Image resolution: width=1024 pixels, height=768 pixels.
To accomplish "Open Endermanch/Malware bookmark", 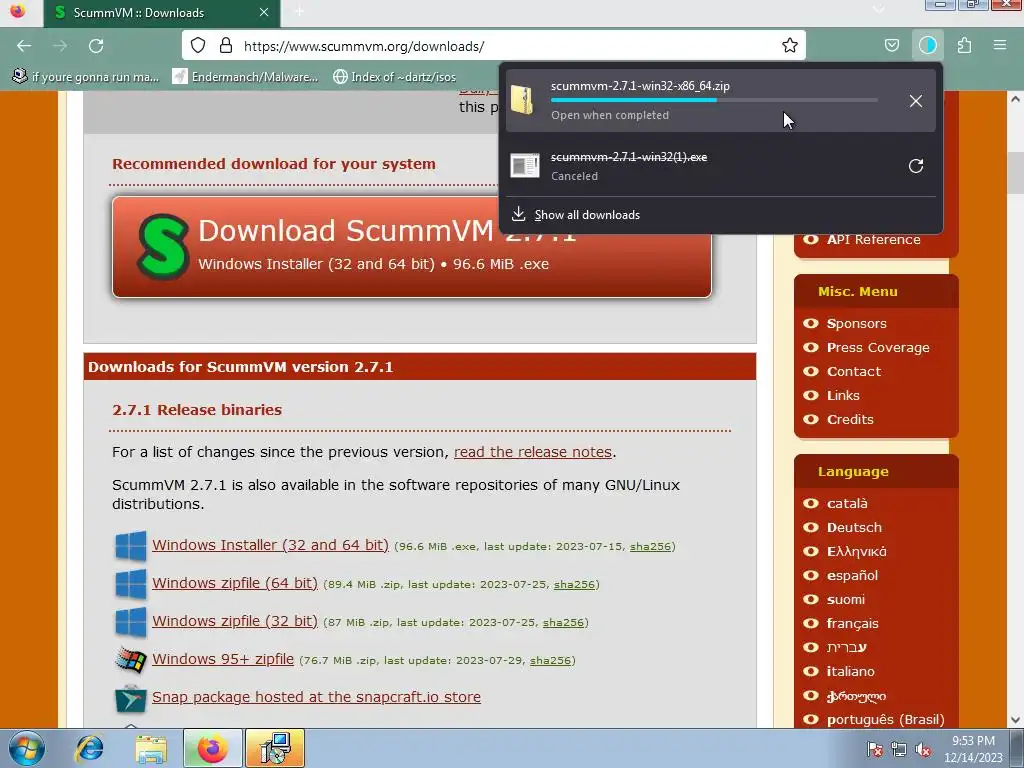I will point(245,77).
